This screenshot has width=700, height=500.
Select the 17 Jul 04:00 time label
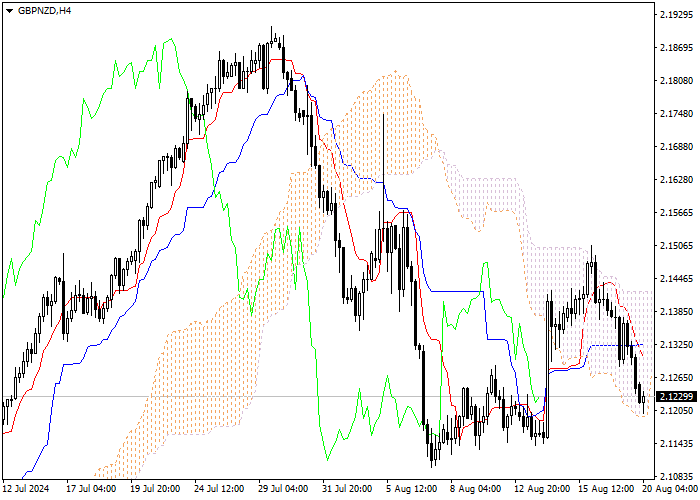tap(92, 489)
